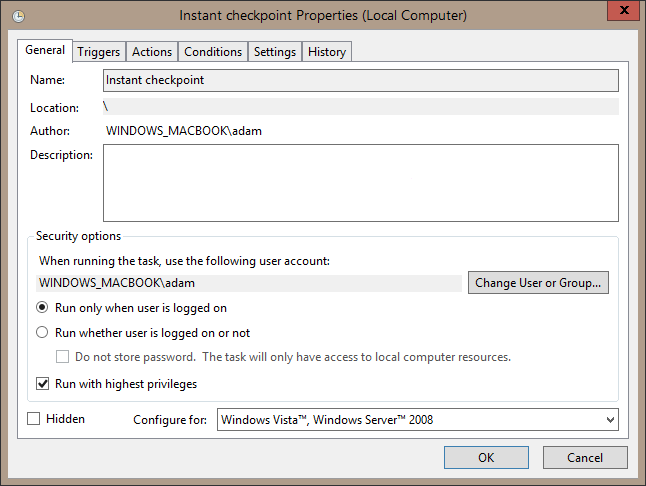Open the Triggers tab
The image size is (646, 486).
pyautogui.click(x=99, y=52)
